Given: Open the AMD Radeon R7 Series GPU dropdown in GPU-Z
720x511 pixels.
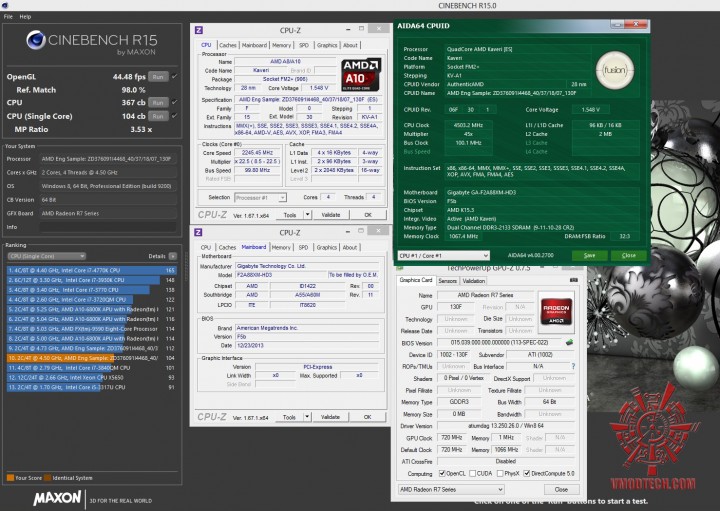Looking at the screenshot, I should [451, 489].
